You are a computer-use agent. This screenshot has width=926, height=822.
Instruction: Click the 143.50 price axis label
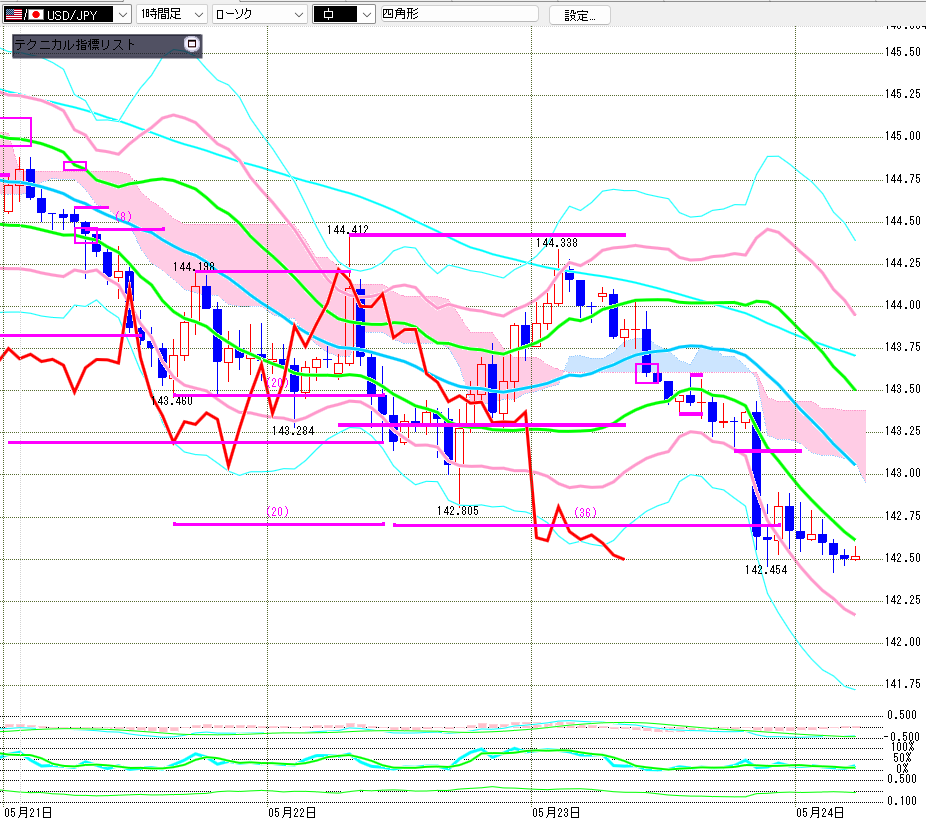click(903, 389)
